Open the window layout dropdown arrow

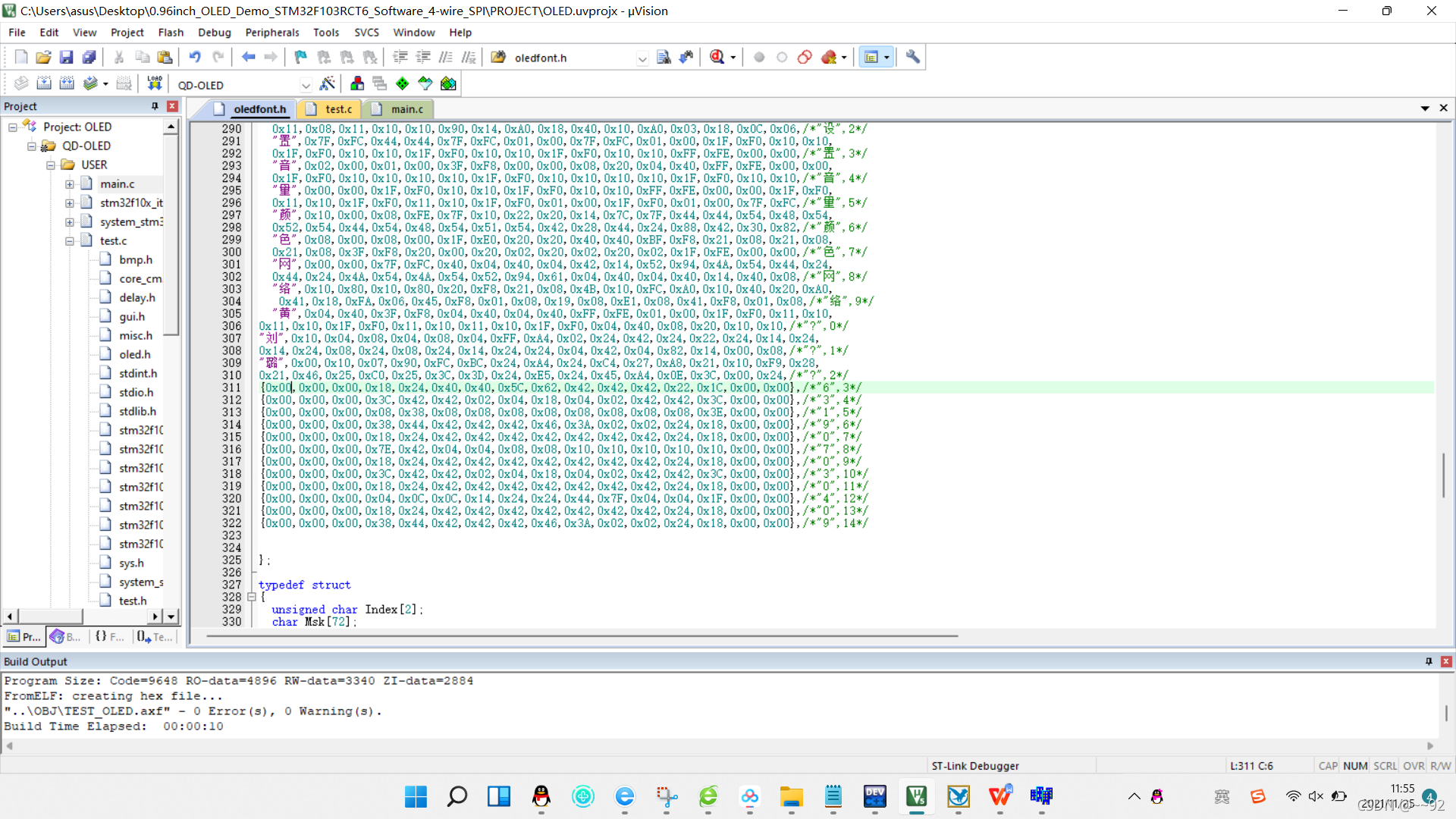click(886, 58)
